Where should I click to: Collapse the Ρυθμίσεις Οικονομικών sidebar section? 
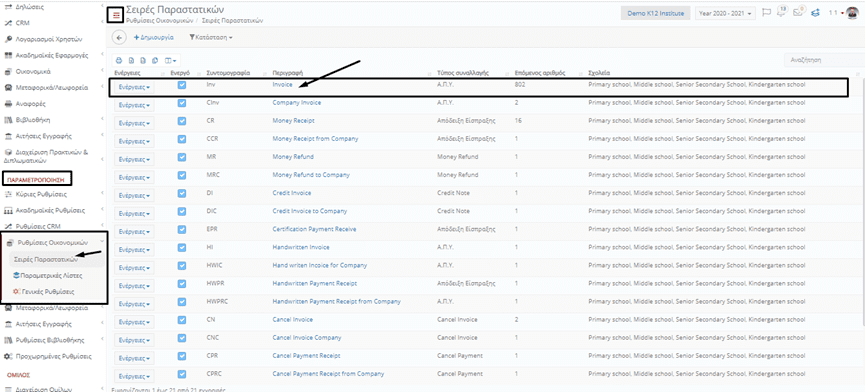coord(53,242)
